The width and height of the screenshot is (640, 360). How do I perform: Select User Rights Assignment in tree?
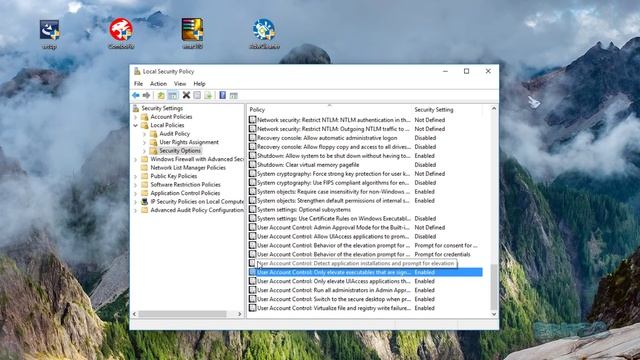tap(189, 142)
